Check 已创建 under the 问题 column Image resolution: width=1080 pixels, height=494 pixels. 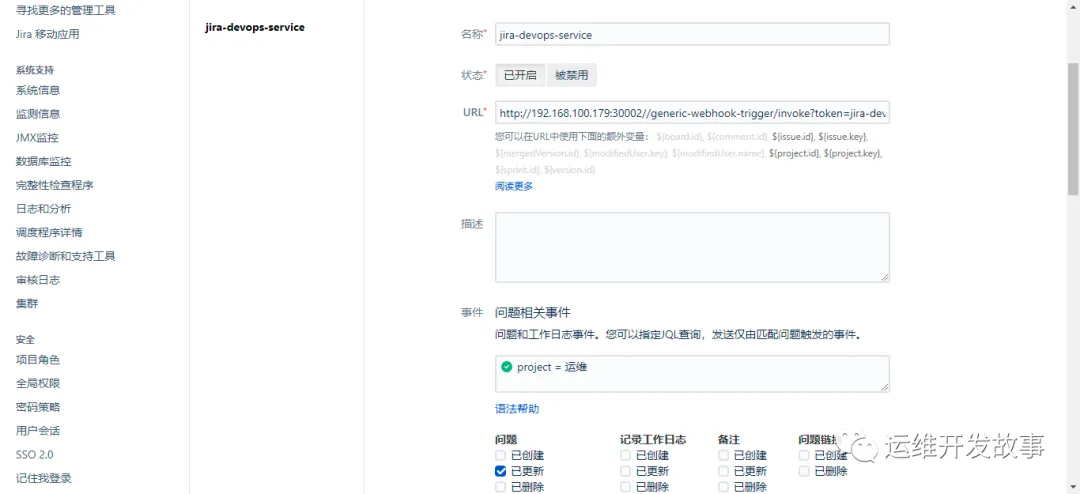(x=500, y=455)
